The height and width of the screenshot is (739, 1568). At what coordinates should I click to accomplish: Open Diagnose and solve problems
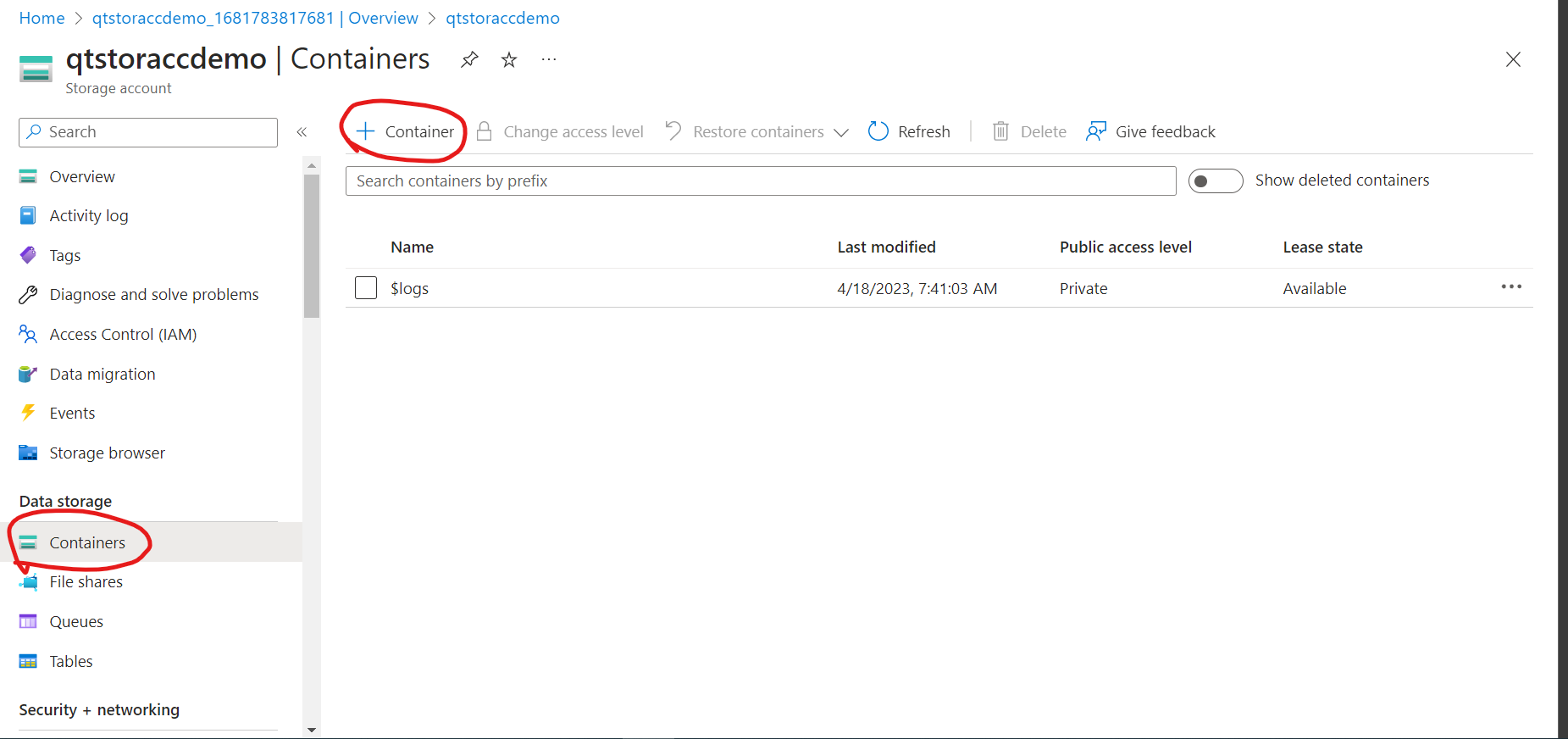[154, 295]
